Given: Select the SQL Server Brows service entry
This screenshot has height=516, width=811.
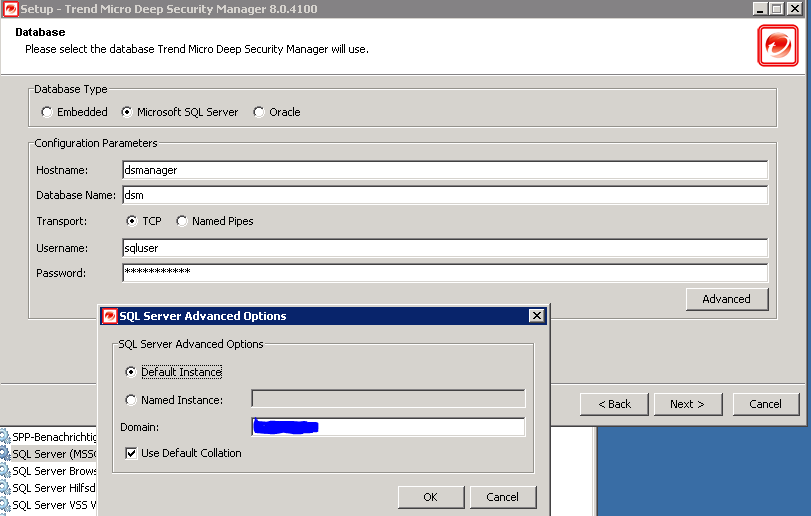Looking at the screenshot, I should click(54, 471).
